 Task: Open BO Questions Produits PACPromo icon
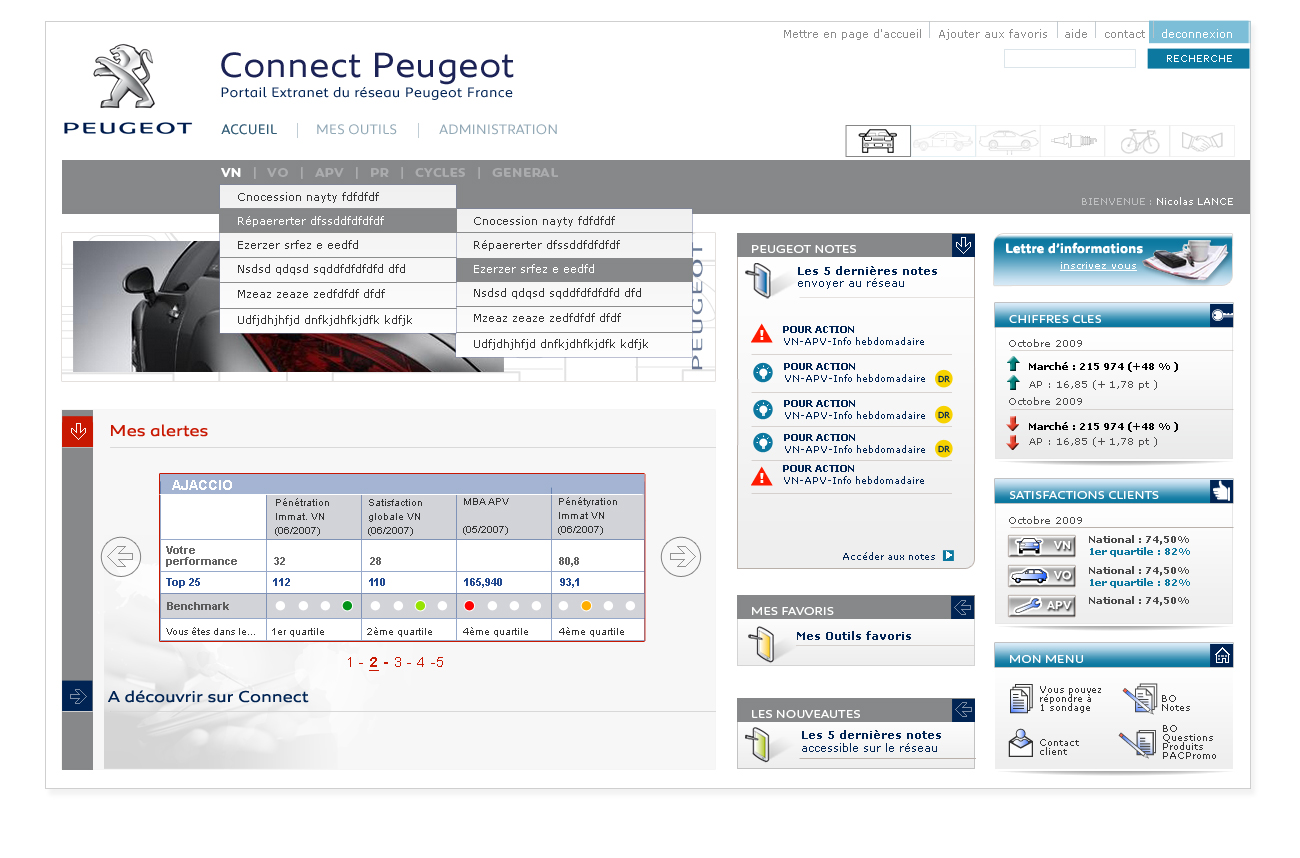(1137, 745)
